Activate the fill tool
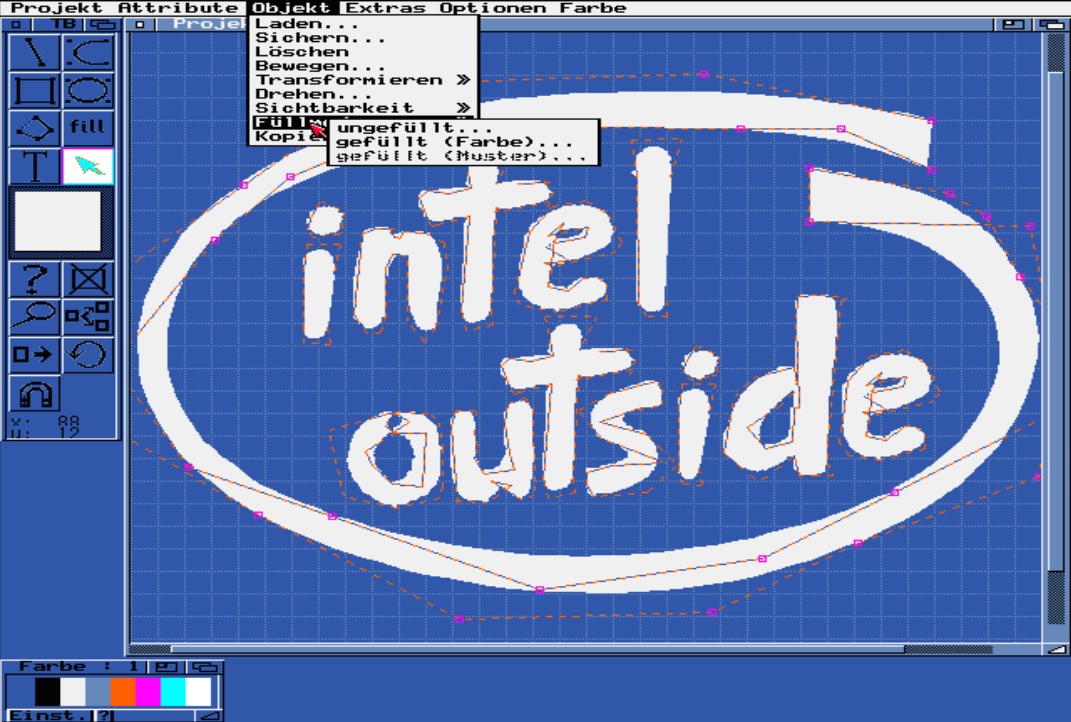The height and width of the screenshot is (722, 1071). pos(88,129)
